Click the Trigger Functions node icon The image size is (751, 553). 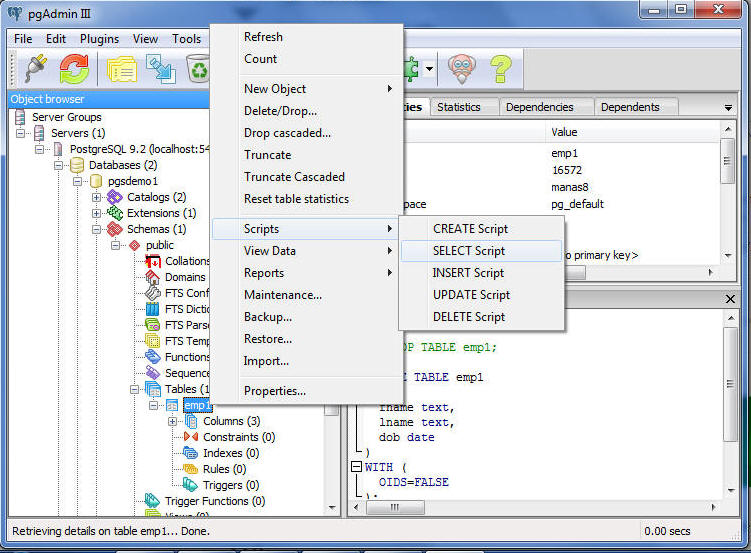[x=152, y=500]
